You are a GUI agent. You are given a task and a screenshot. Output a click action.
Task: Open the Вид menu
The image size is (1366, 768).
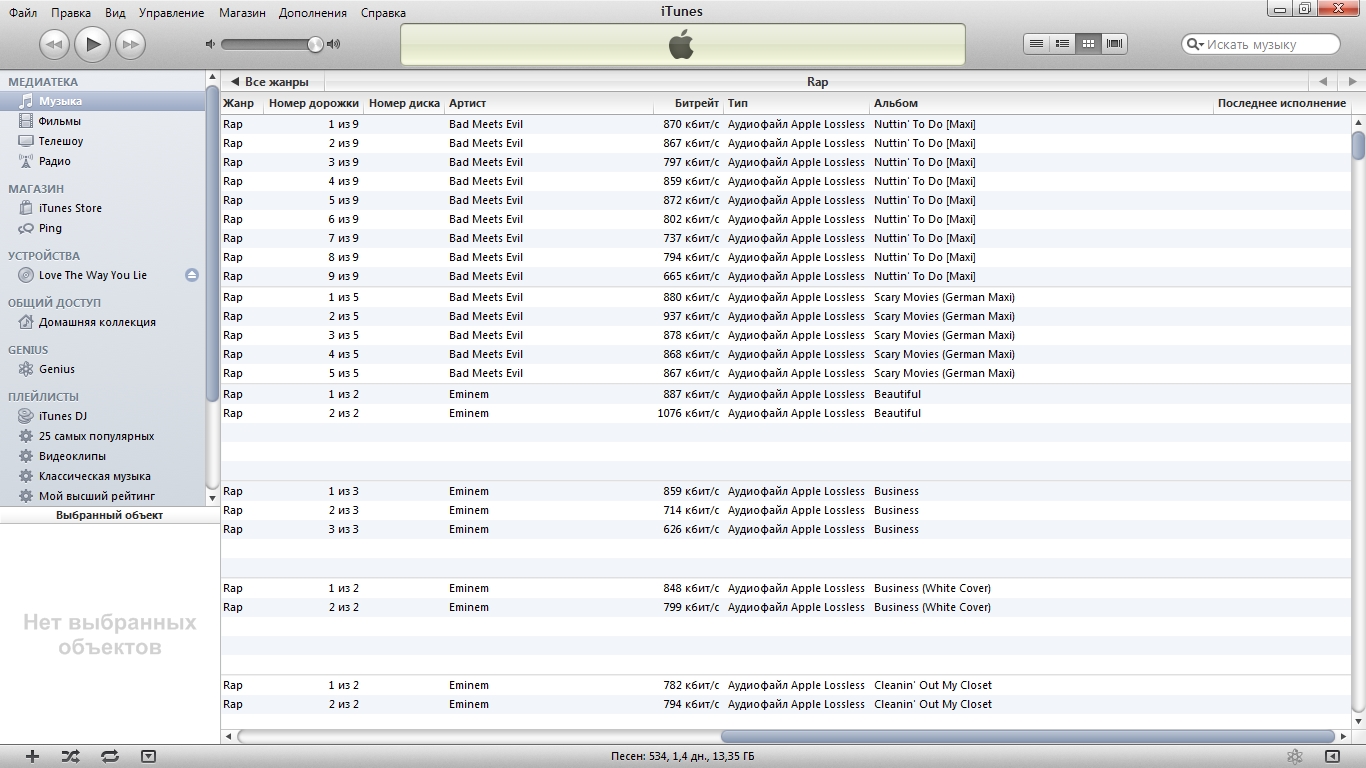[x=115, y=13]
